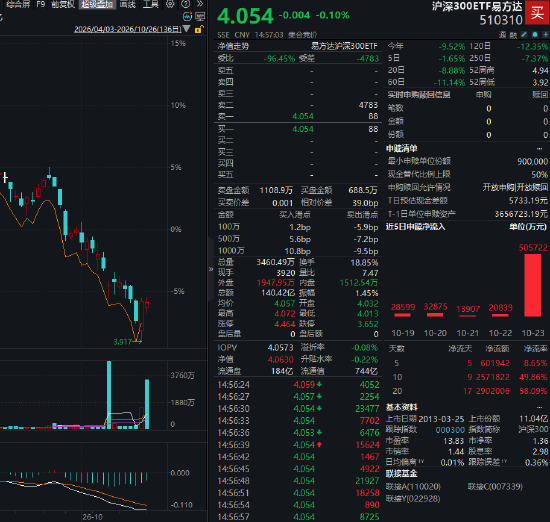Select the highlighted 超级叠加 tab
550x522 pixels.
pos(97,4)
